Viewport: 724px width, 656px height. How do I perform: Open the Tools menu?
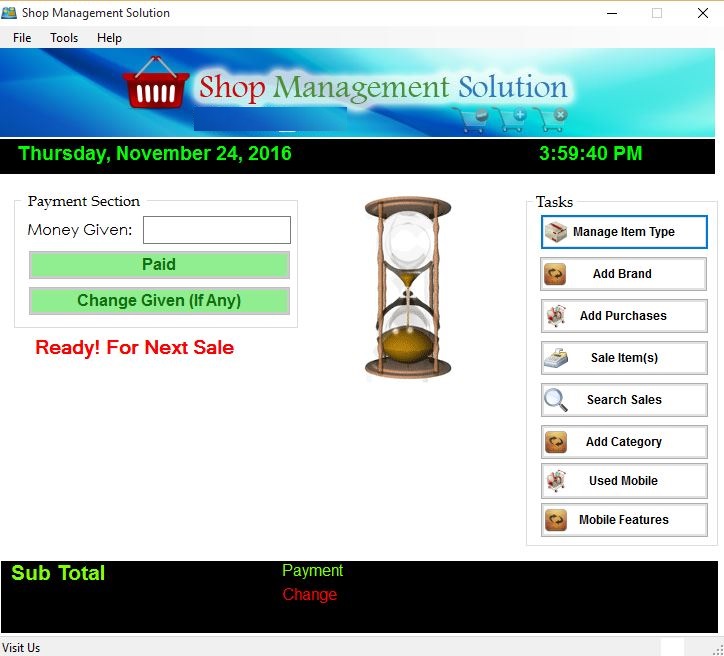point(64,38)
